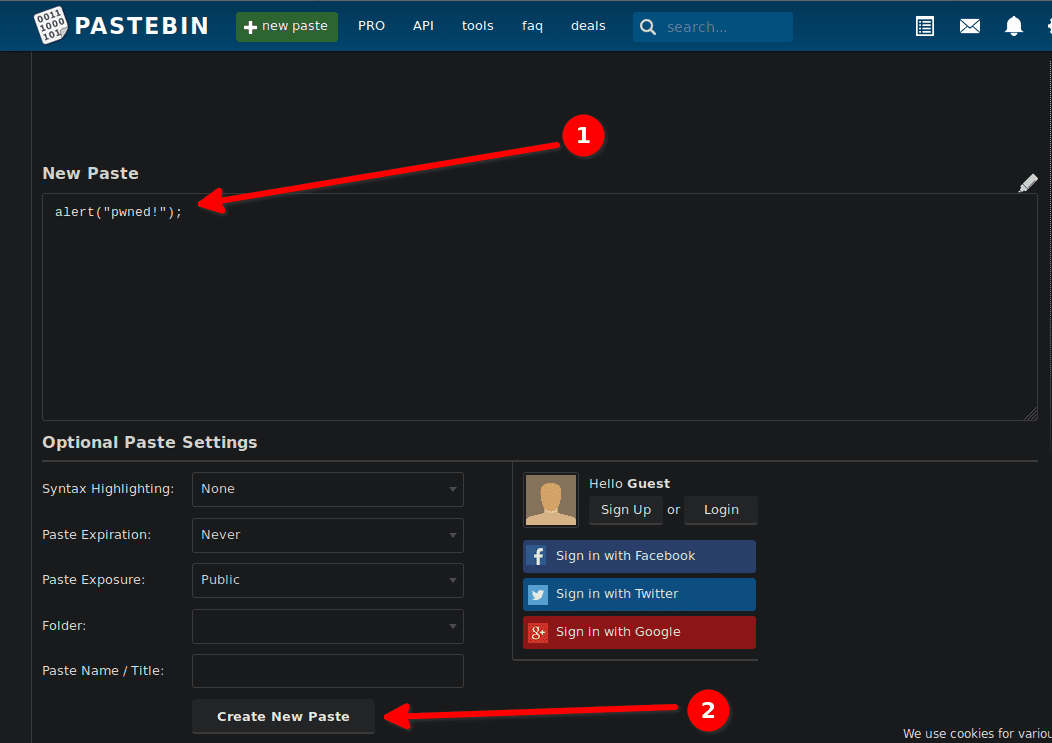Click the Twitter bird icon
This screenshot has height=743, width=1052.
click(537, 594)
